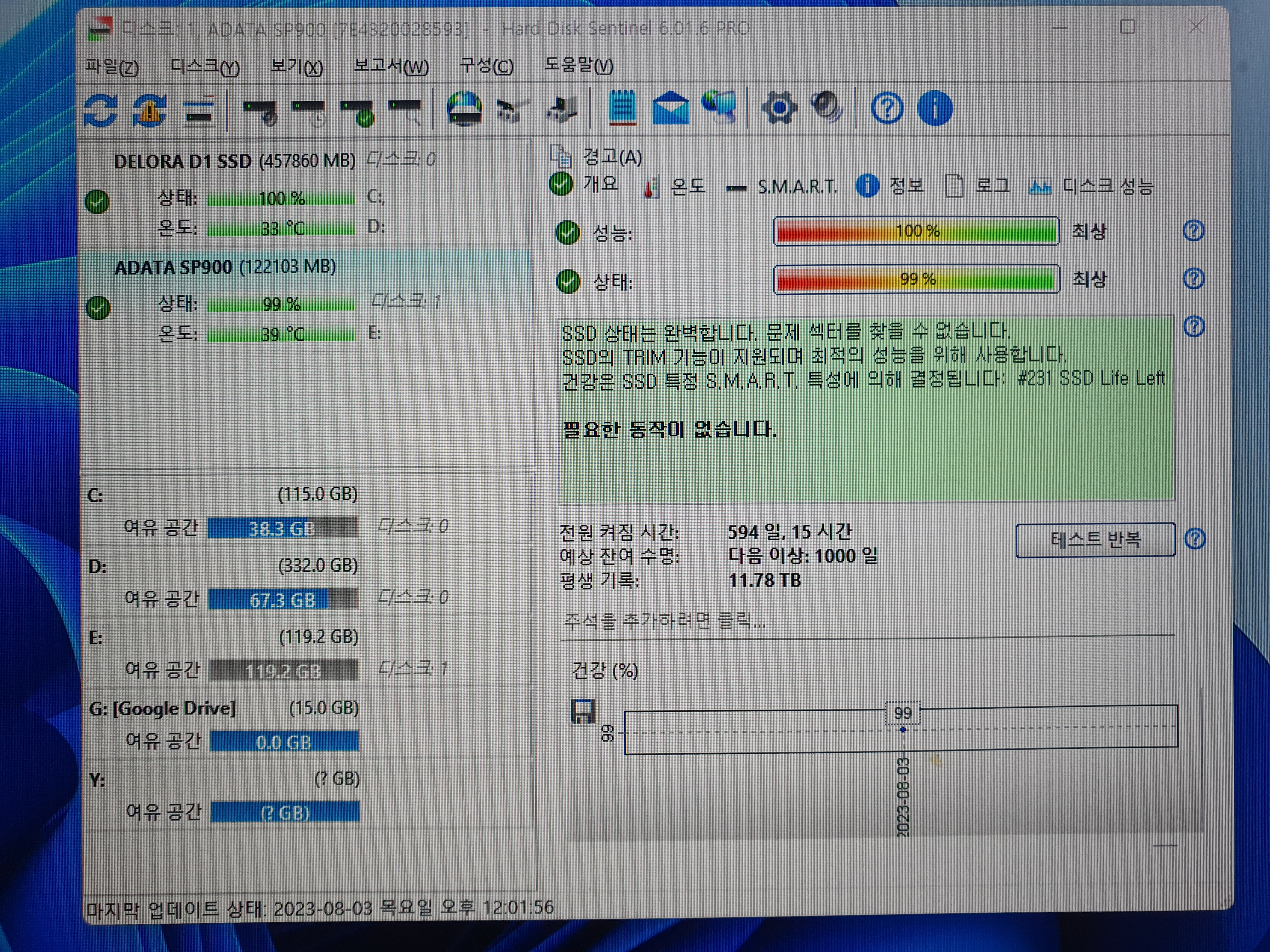
Task: Click the help icon next to 성능 bar
Action: [1194, 231]
